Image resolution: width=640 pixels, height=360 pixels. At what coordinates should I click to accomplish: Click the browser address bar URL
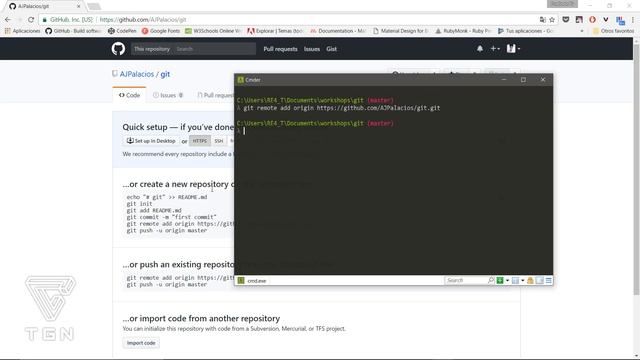coord(143,20)
